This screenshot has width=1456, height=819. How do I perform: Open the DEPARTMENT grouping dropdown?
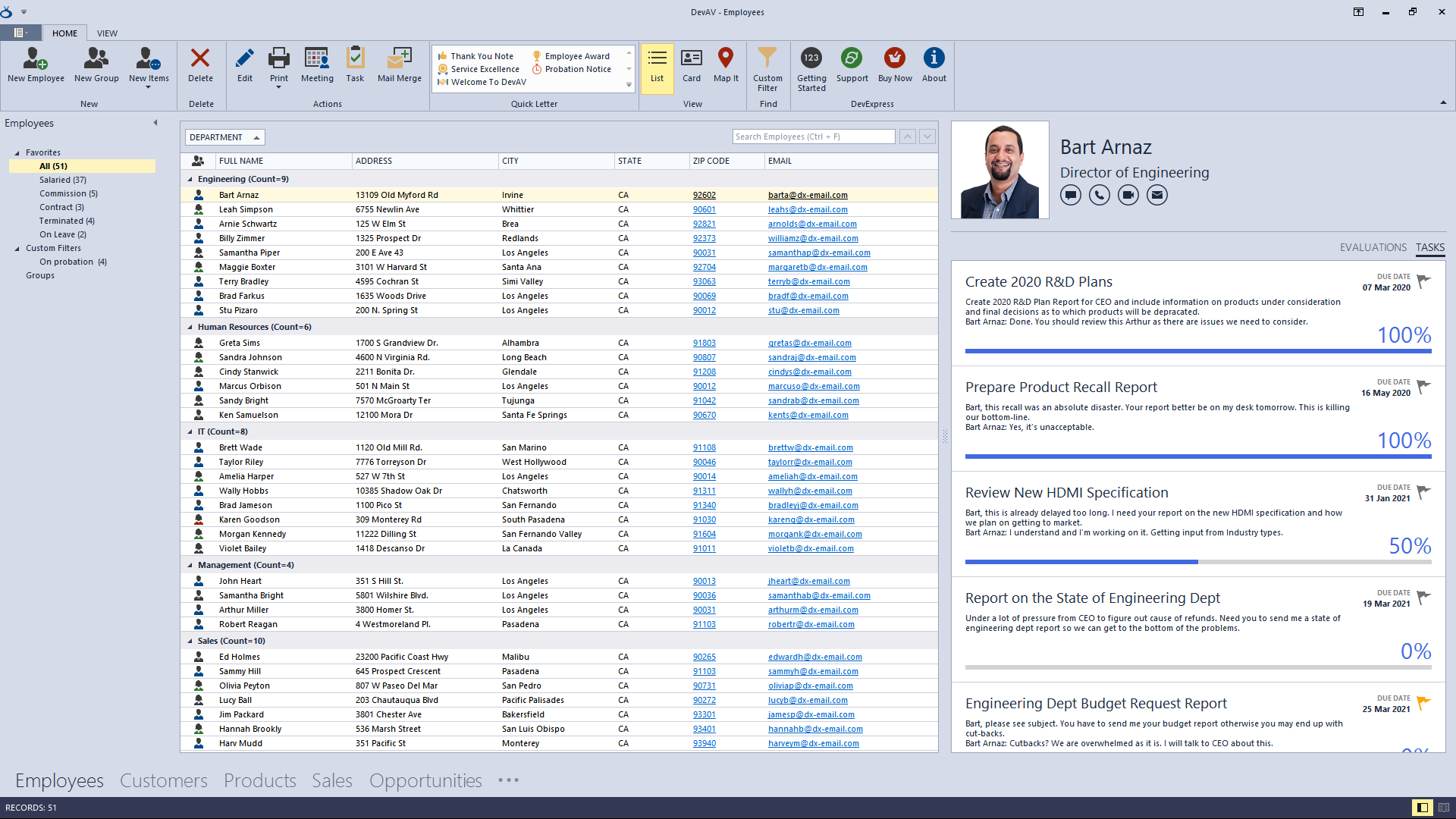coord(225,137)
